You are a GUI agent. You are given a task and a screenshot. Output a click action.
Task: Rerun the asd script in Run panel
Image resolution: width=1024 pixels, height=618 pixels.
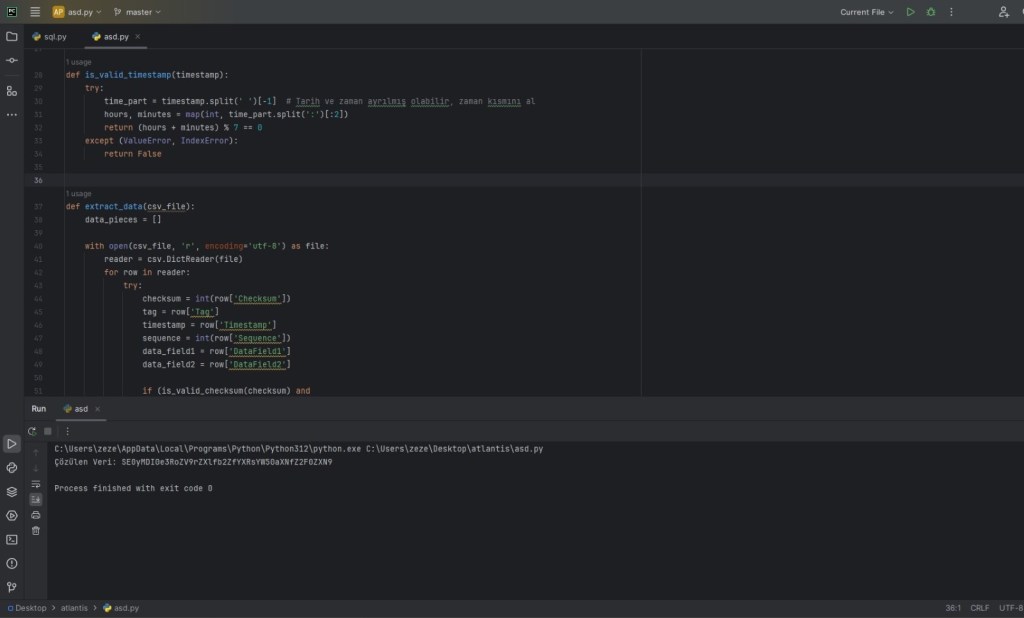click(x=33, y=431)
